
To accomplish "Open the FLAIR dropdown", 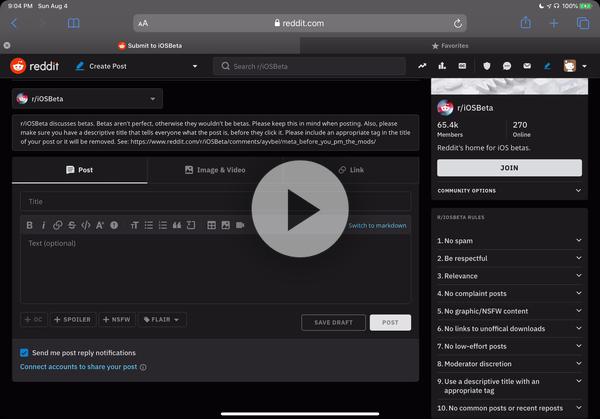I will click(162, 320).
